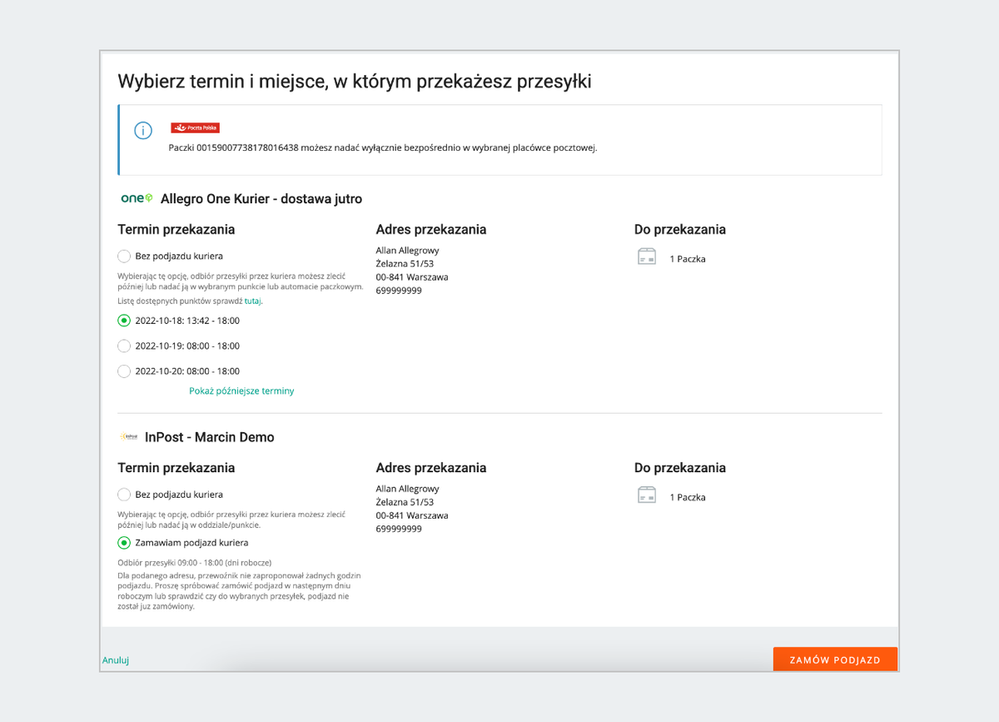Select 'Zamawiam podjazd kuriera' option
The image size is (999, 722).
124,544
